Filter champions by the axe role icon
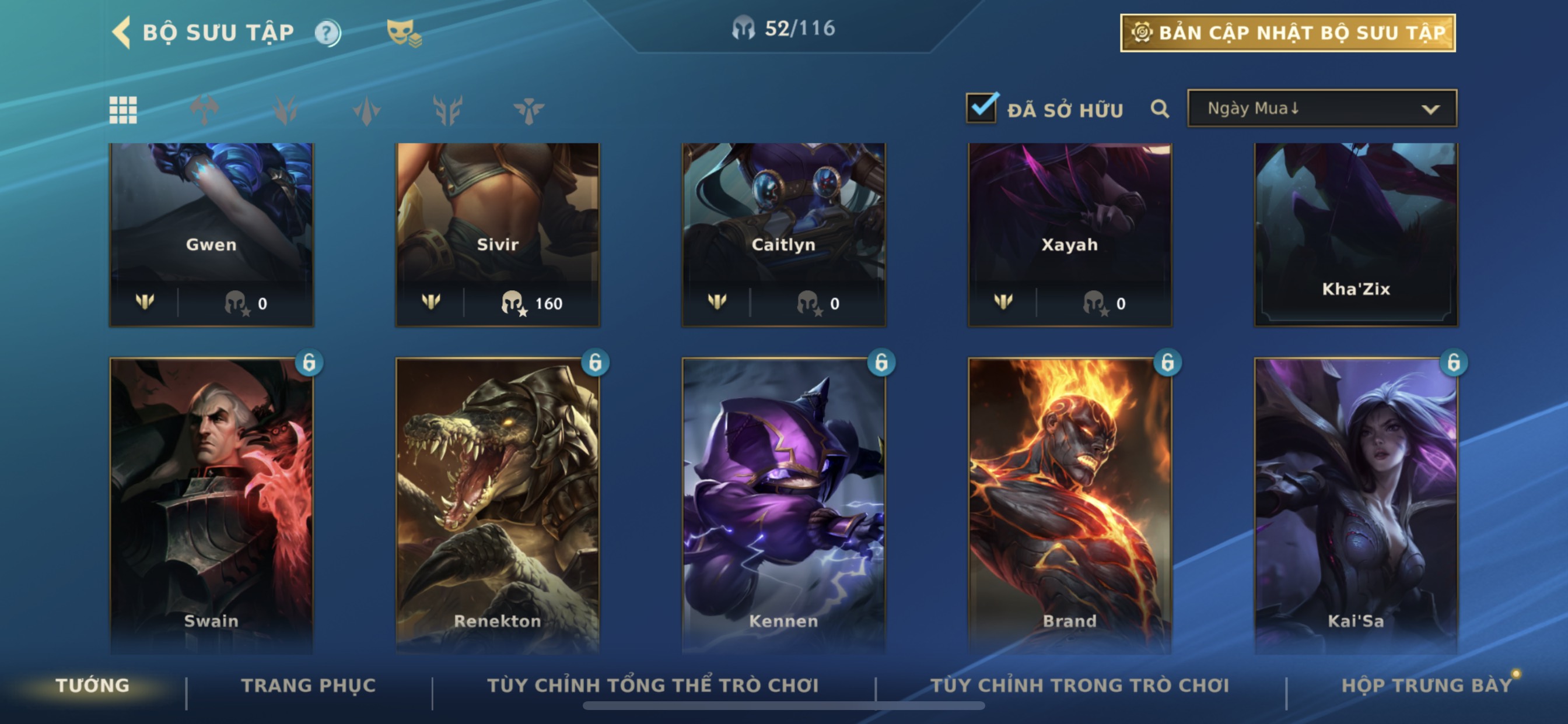This screenshot has height=724, width=1568. pos(205,110)
